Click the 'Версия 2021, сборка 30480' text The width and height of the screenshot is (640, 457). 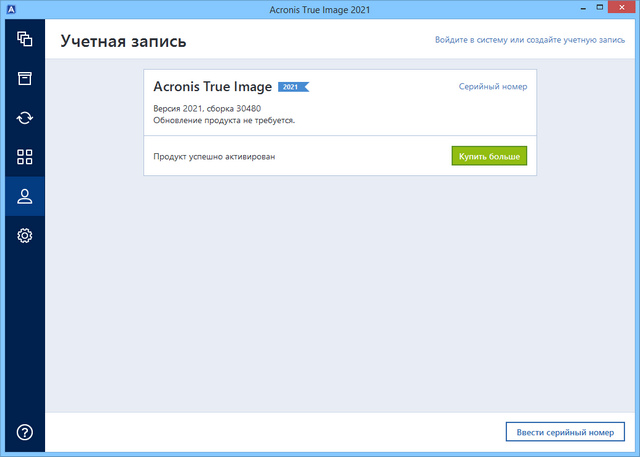[207, 109]
